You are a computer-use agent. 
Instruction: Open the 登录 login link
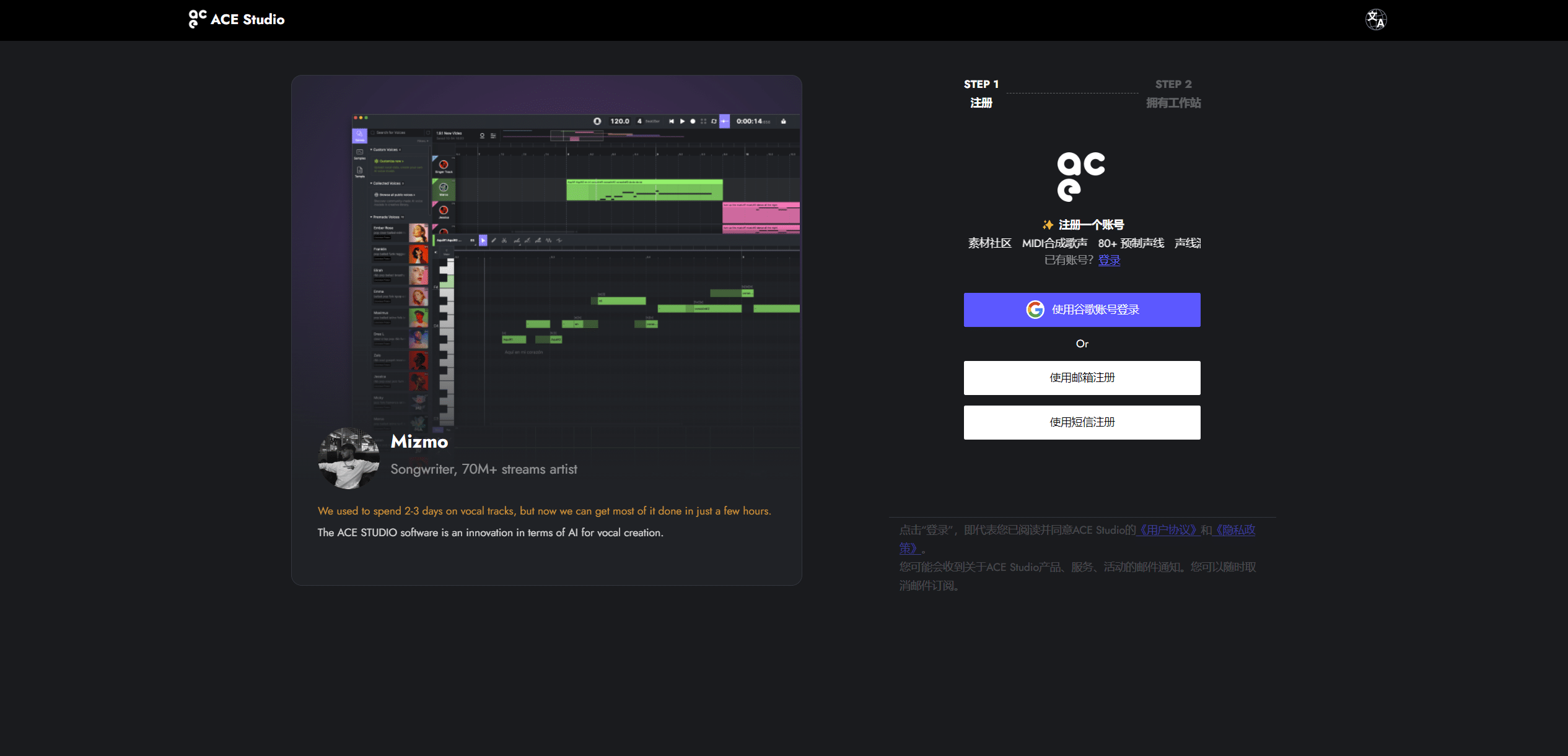[1109, 260]
